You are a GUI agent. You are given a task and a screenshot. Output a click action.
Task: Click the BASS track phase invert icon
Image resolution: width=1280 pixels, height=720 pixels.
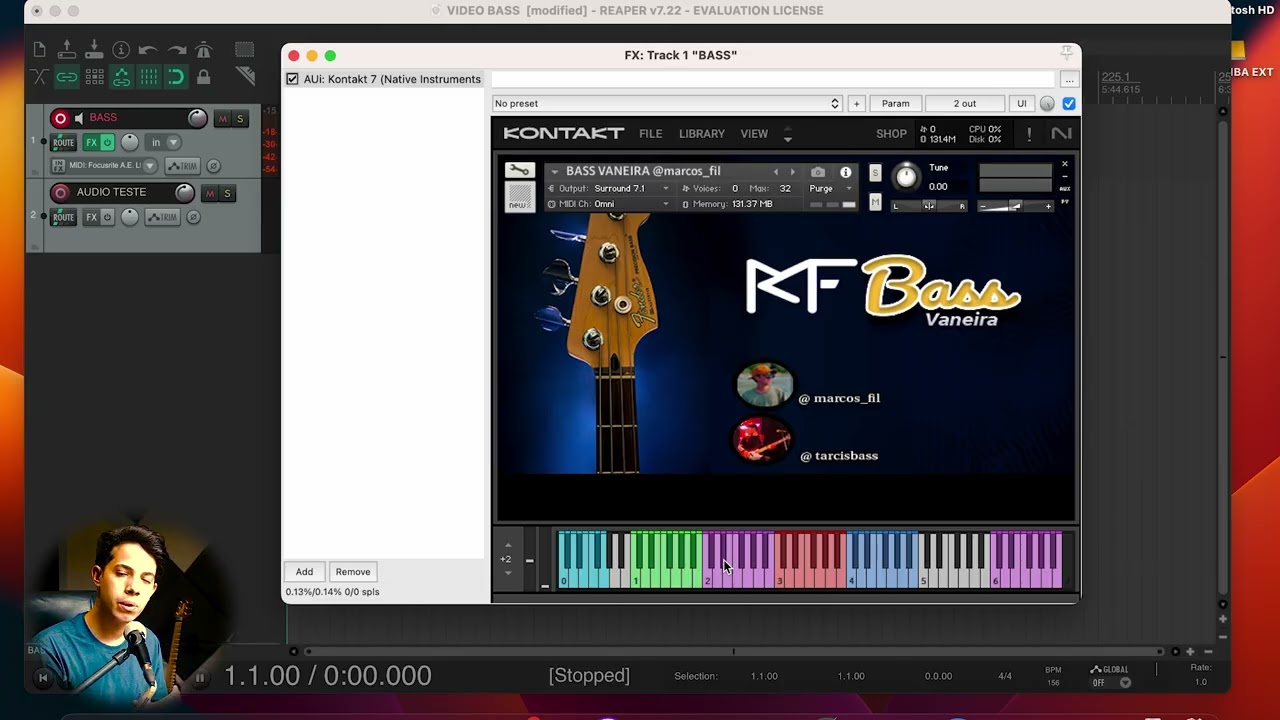(213, 166)
